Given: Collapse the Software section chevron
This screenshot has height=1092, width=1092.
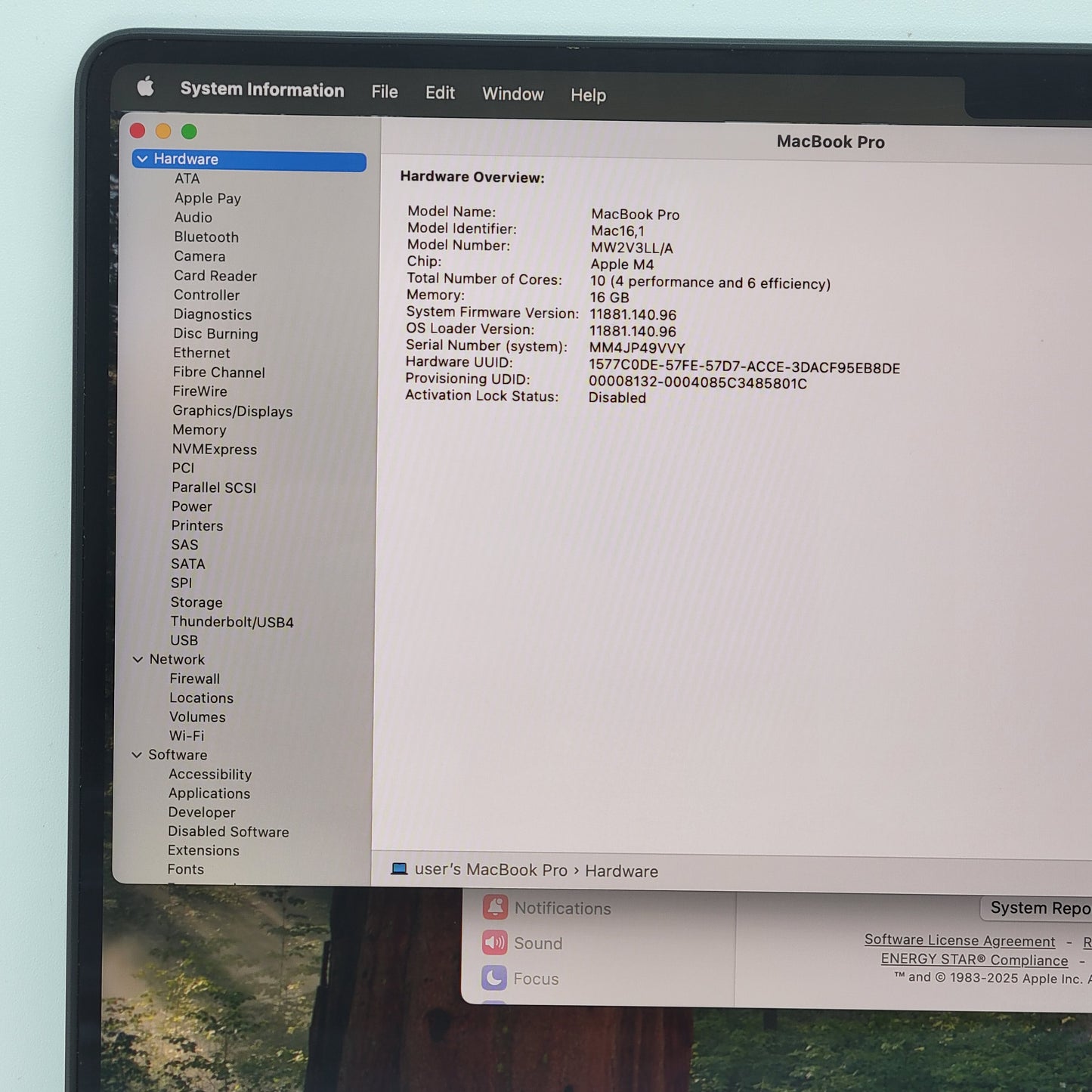Looking at the screenshot, I should click(137, 754).
